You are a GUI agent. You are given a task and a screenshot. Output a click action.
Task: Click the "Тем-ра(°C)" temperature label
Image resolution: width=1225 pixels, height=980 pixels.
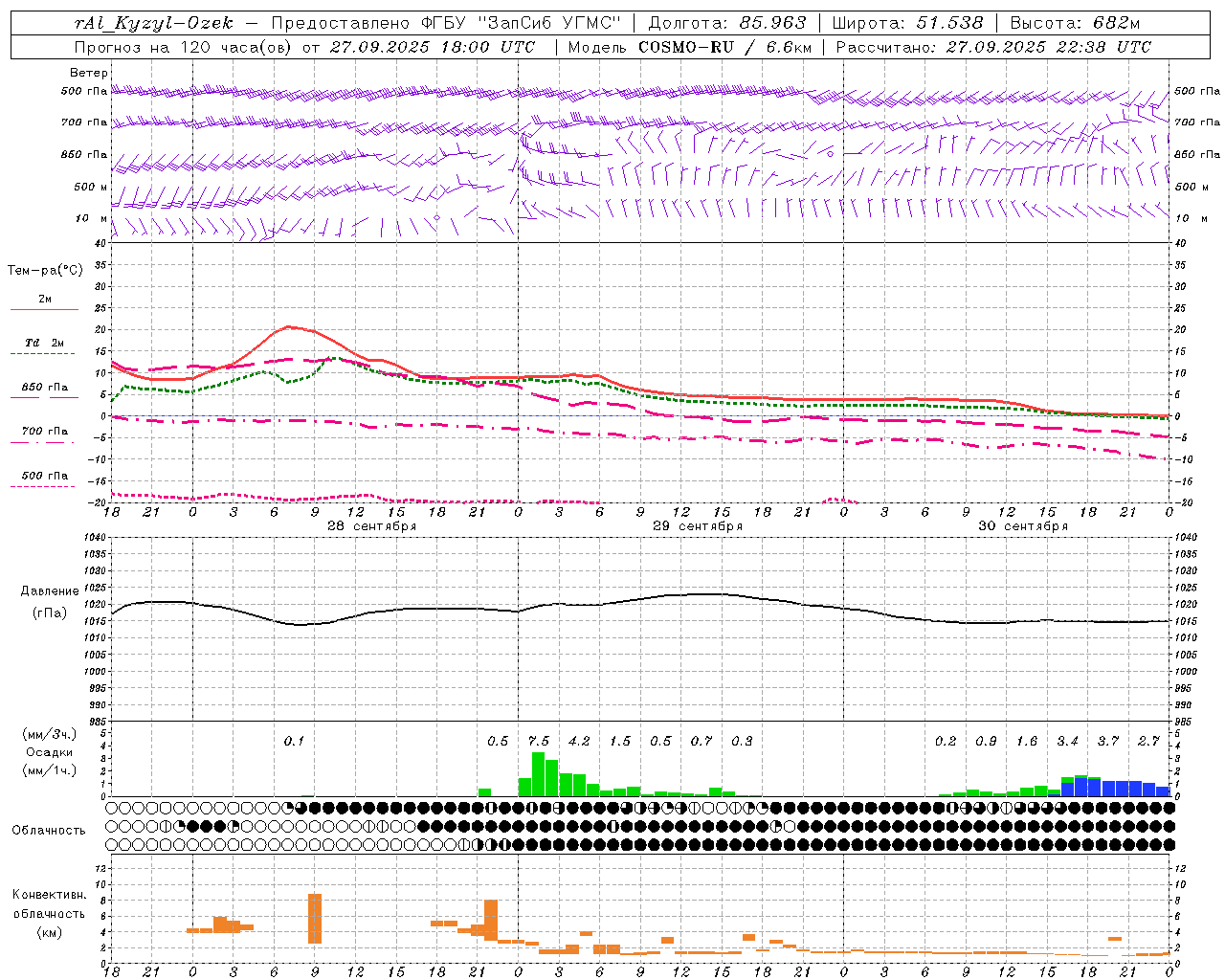click(x=45, y=271)
